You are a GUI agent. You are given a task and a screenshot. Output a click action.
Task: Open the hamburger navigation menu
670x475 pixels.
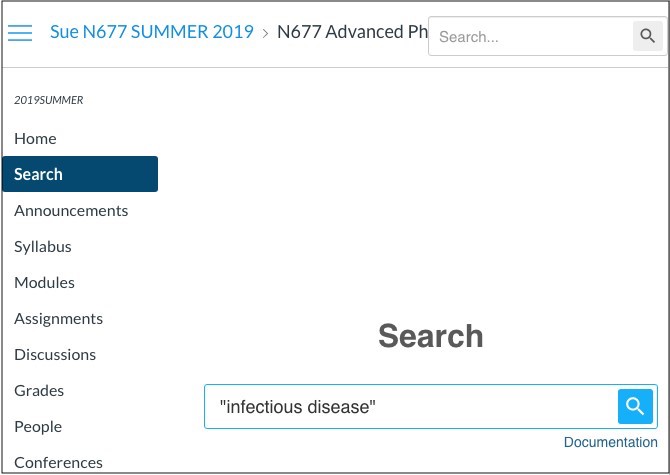20,32
